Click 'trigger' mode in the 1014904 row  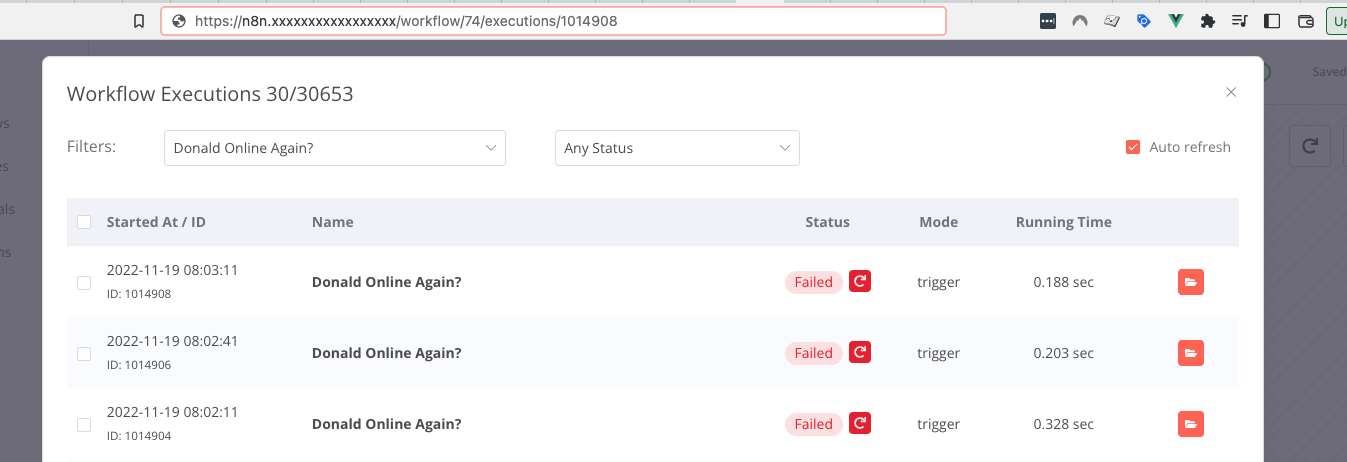(939, 424)
